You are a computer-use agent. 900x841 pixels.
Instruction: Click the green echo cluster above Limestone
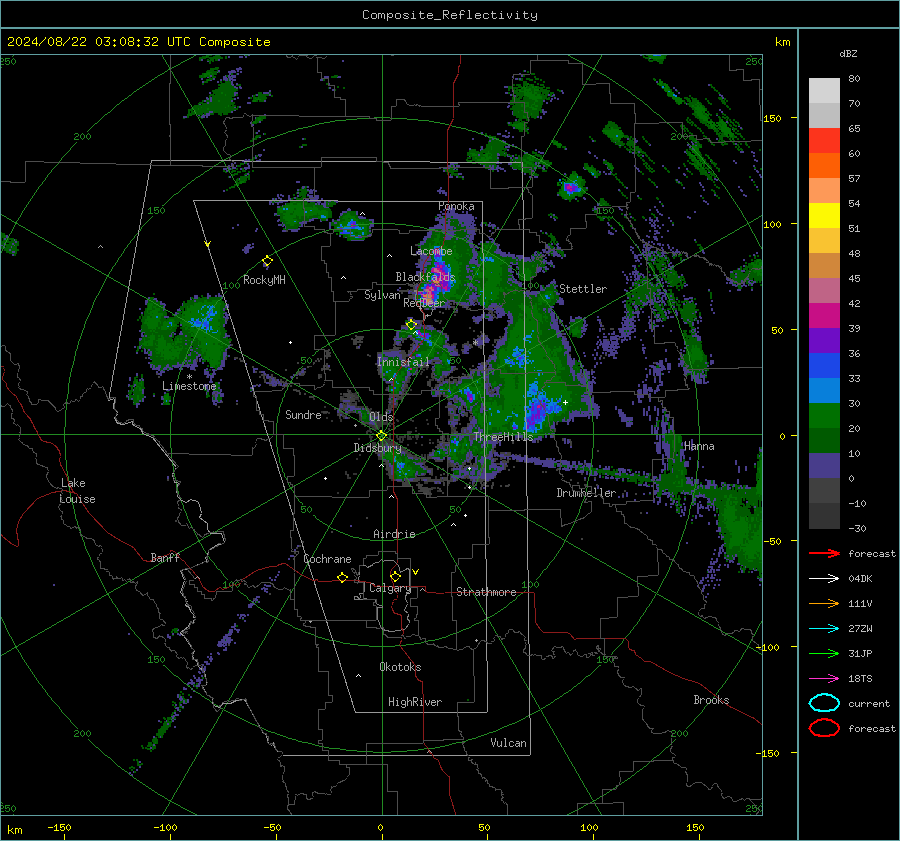pos(187,333)
